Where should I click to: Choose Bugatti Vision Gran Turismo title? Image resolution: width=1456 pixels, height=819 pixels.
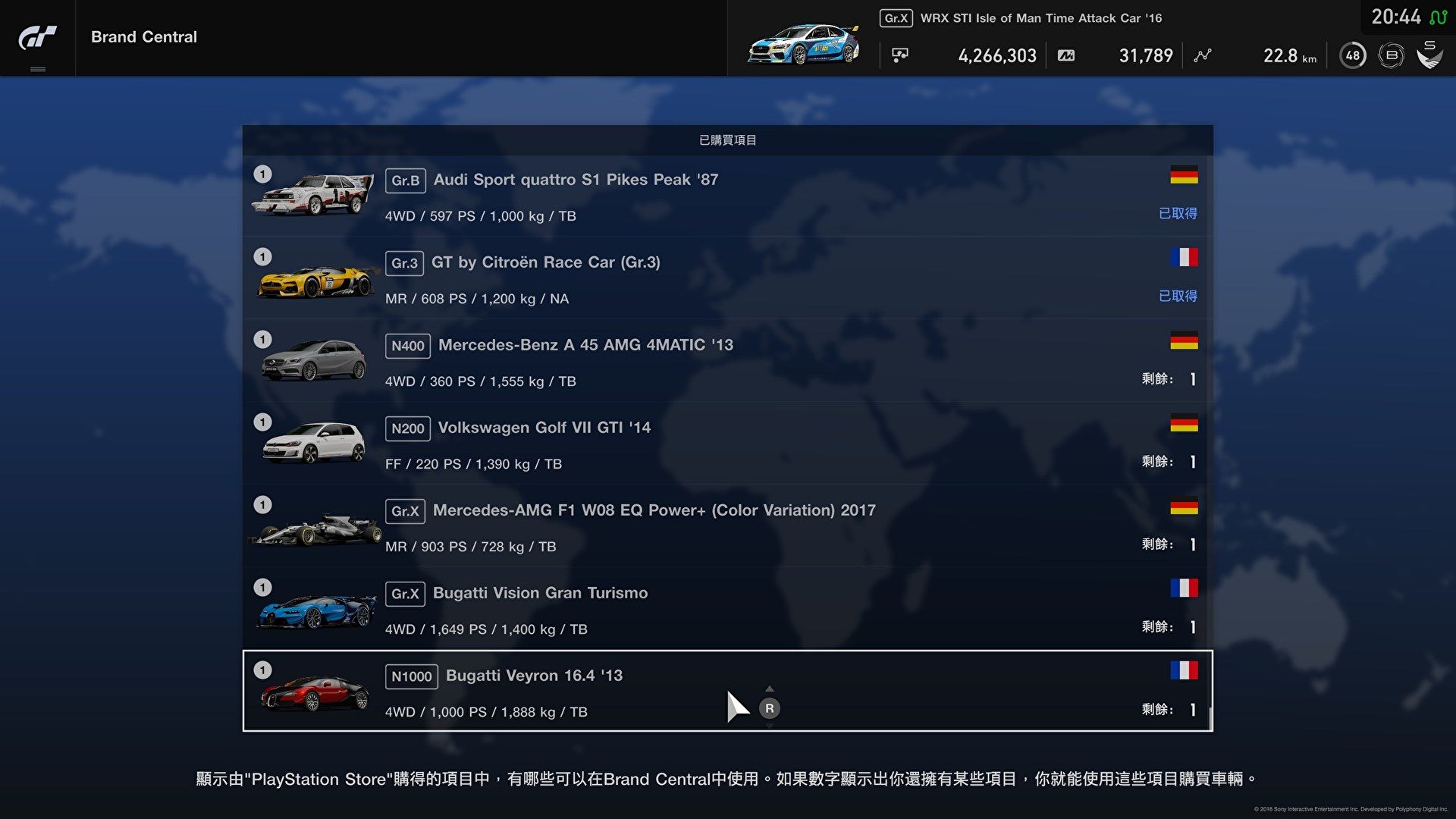coord(541,593)
